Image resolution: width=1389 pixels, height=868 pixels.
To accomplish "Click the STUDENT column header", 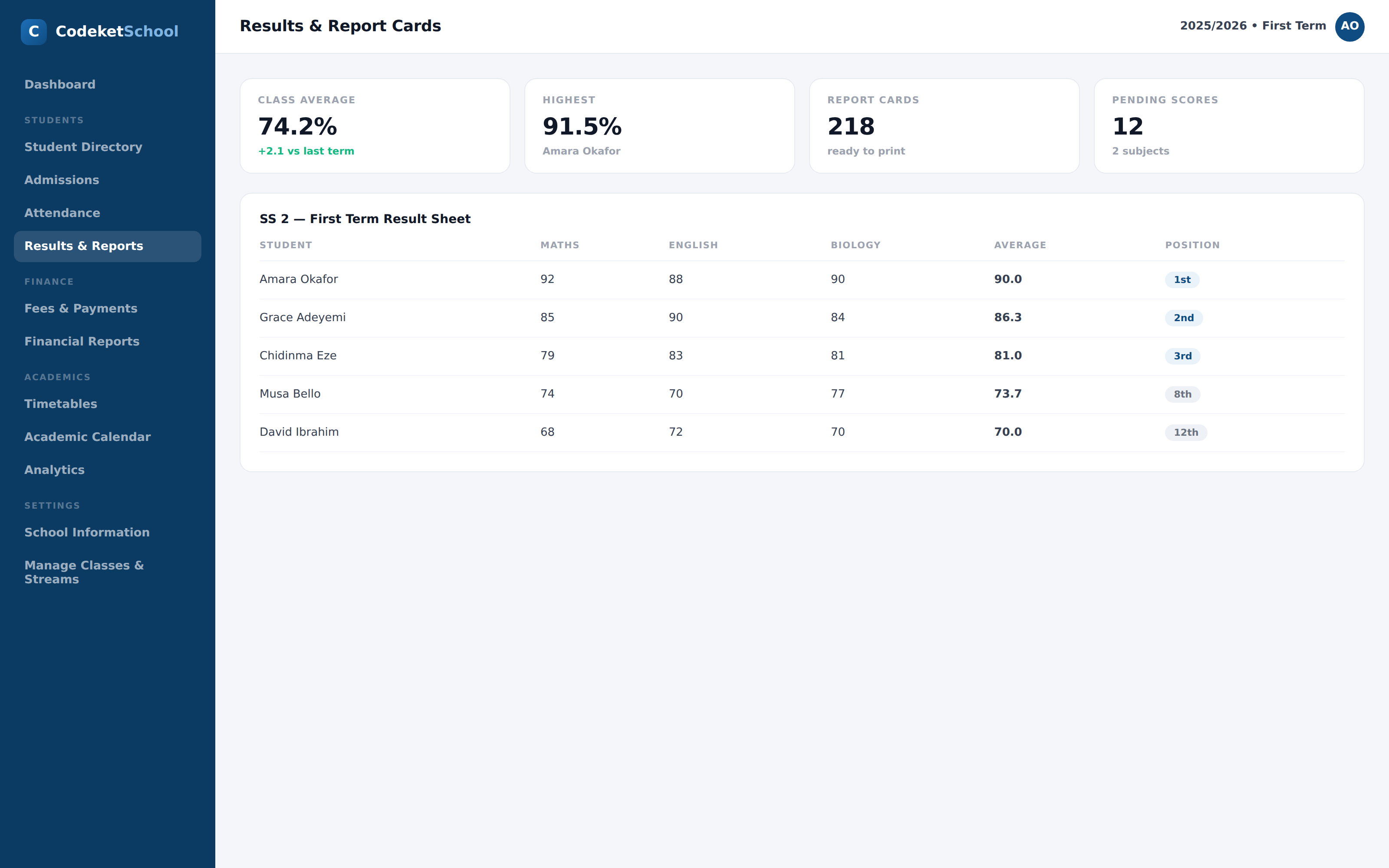I will click(286, 245).
